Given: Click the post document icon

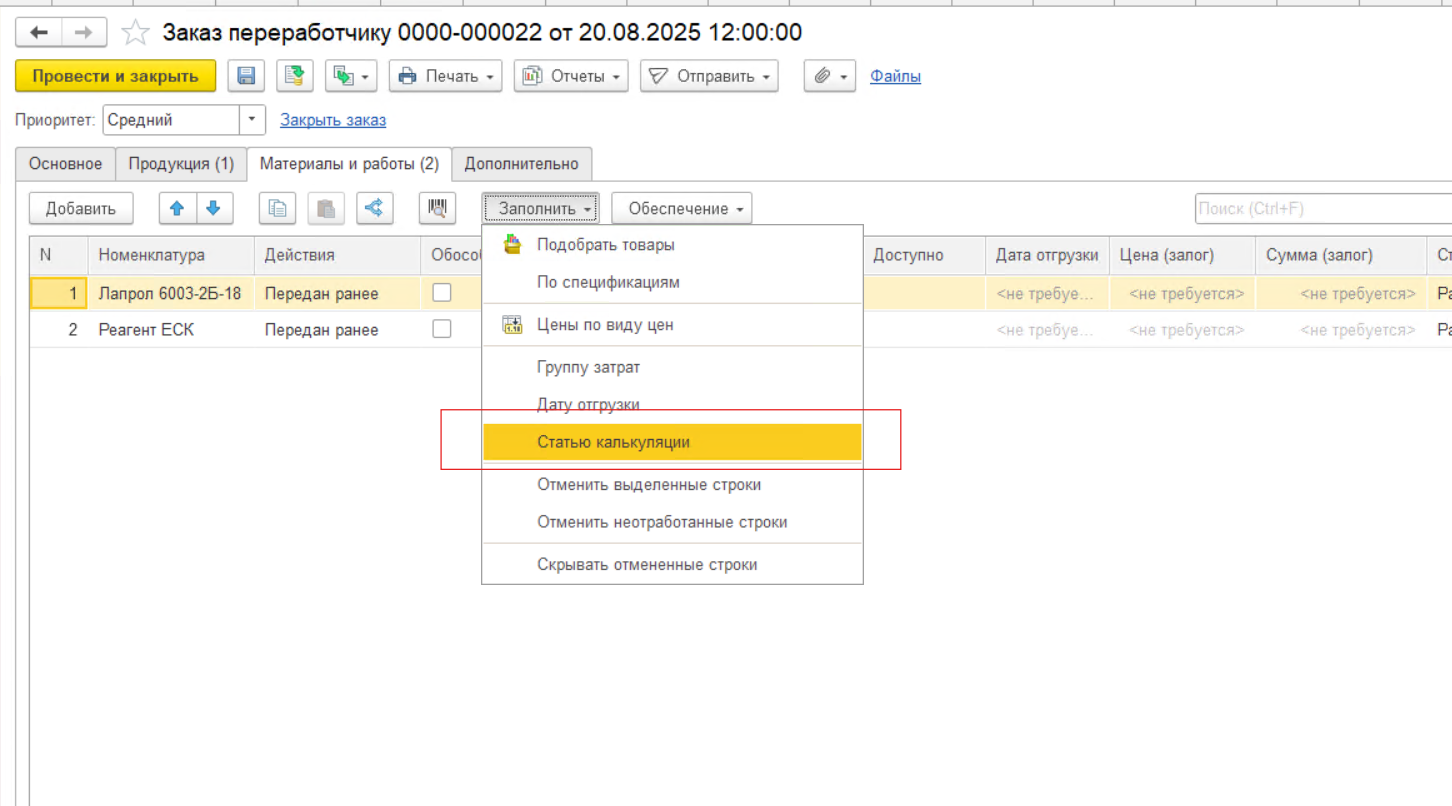Looking at the screenshot, I should (295, 76).
